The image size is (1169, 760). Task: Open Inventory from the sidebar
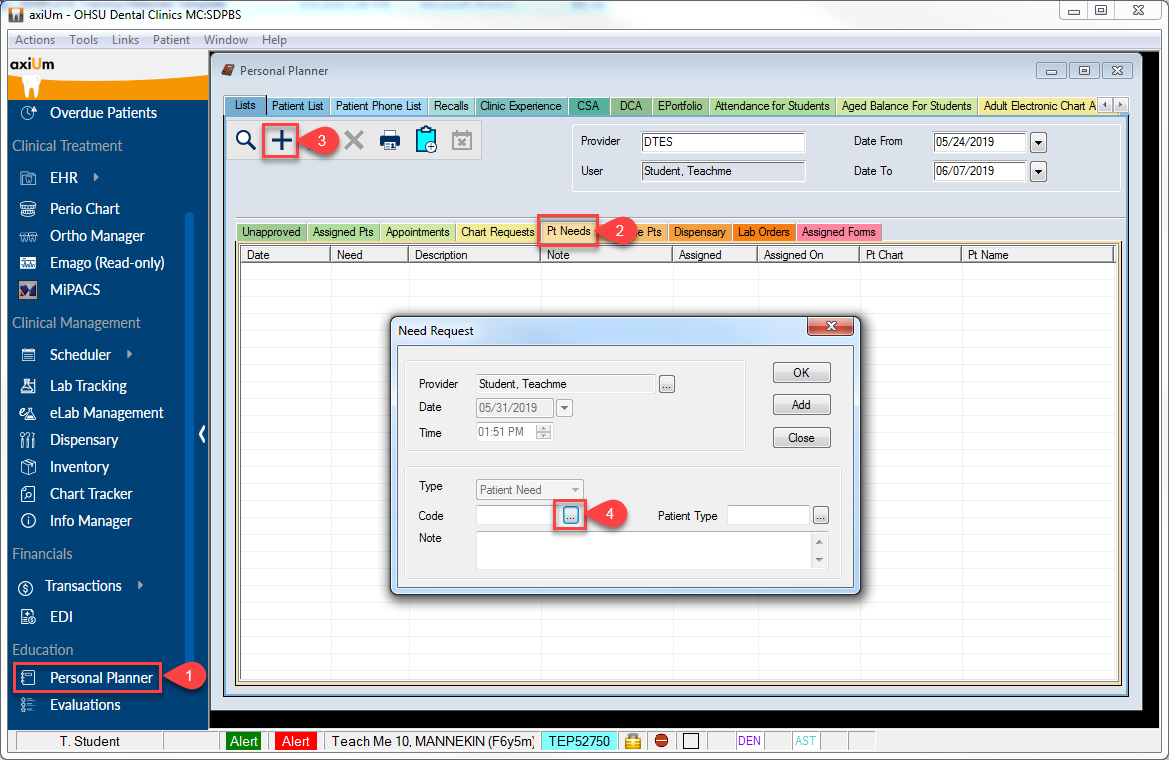click(79, 467)
